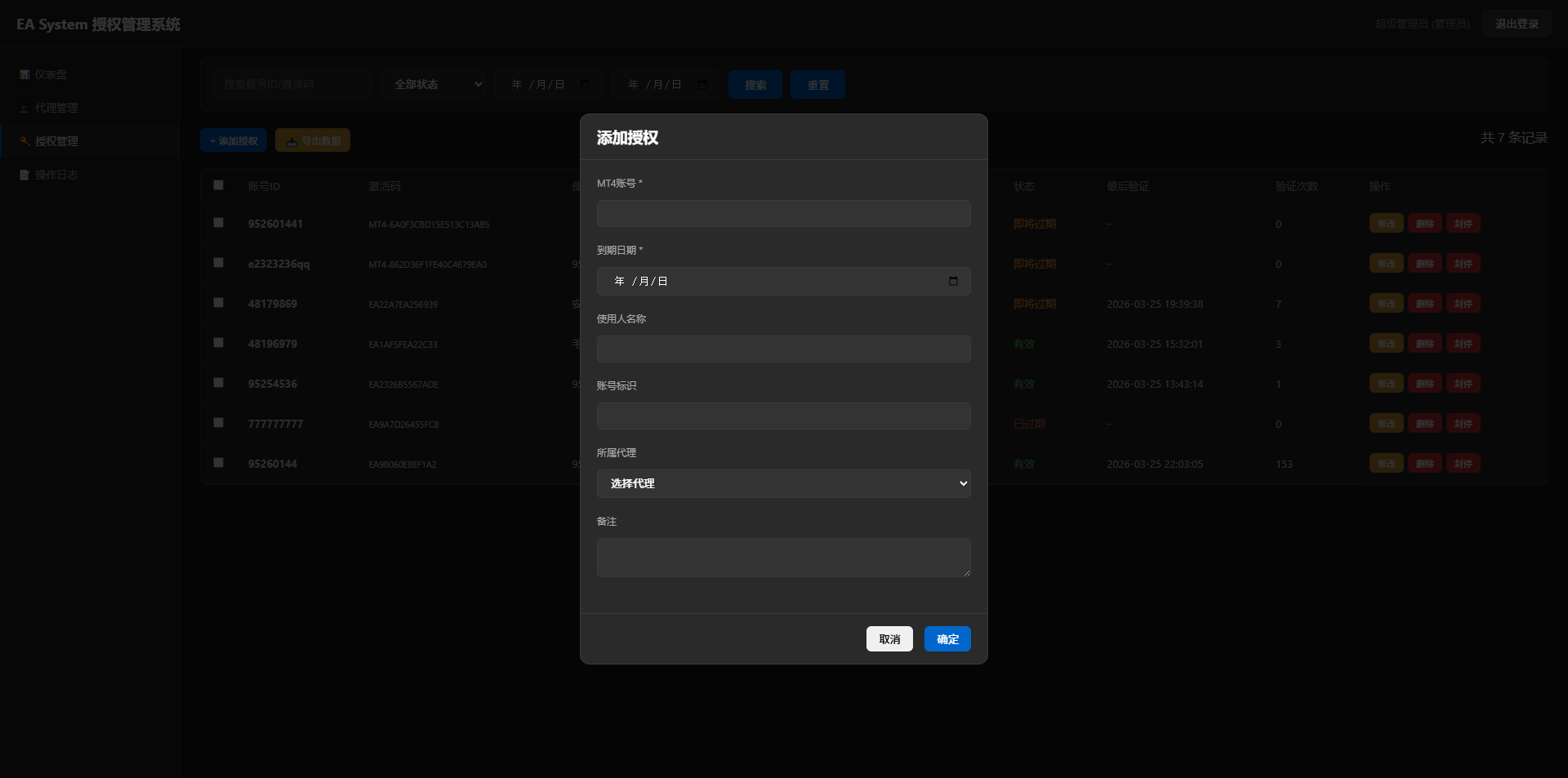Click 封停 for account 777777777
The height and width of the screenshot is (778, 1568).
1463,424
